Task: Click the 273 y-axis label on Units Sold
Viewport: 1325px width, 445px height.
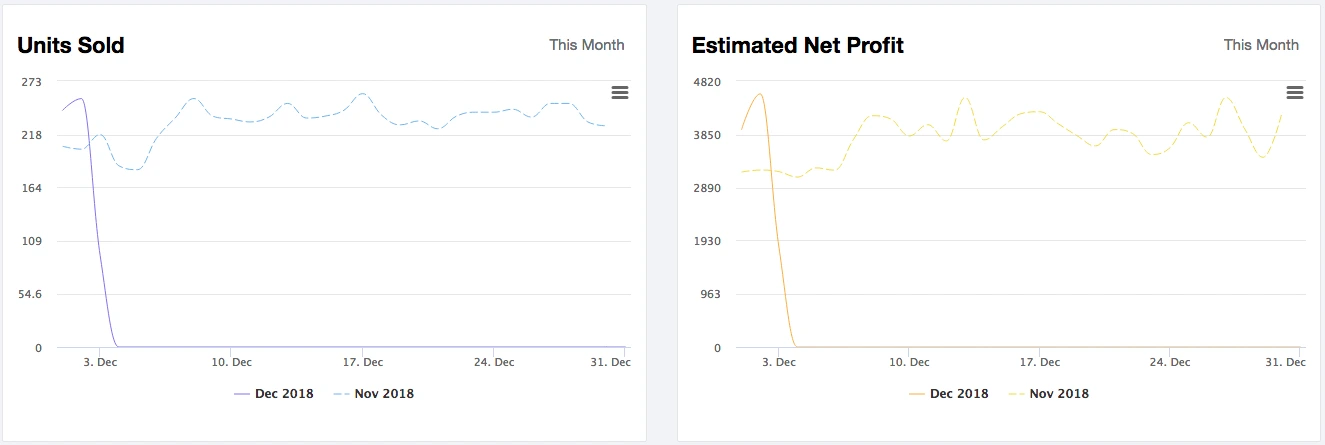Action: [32, 81]
